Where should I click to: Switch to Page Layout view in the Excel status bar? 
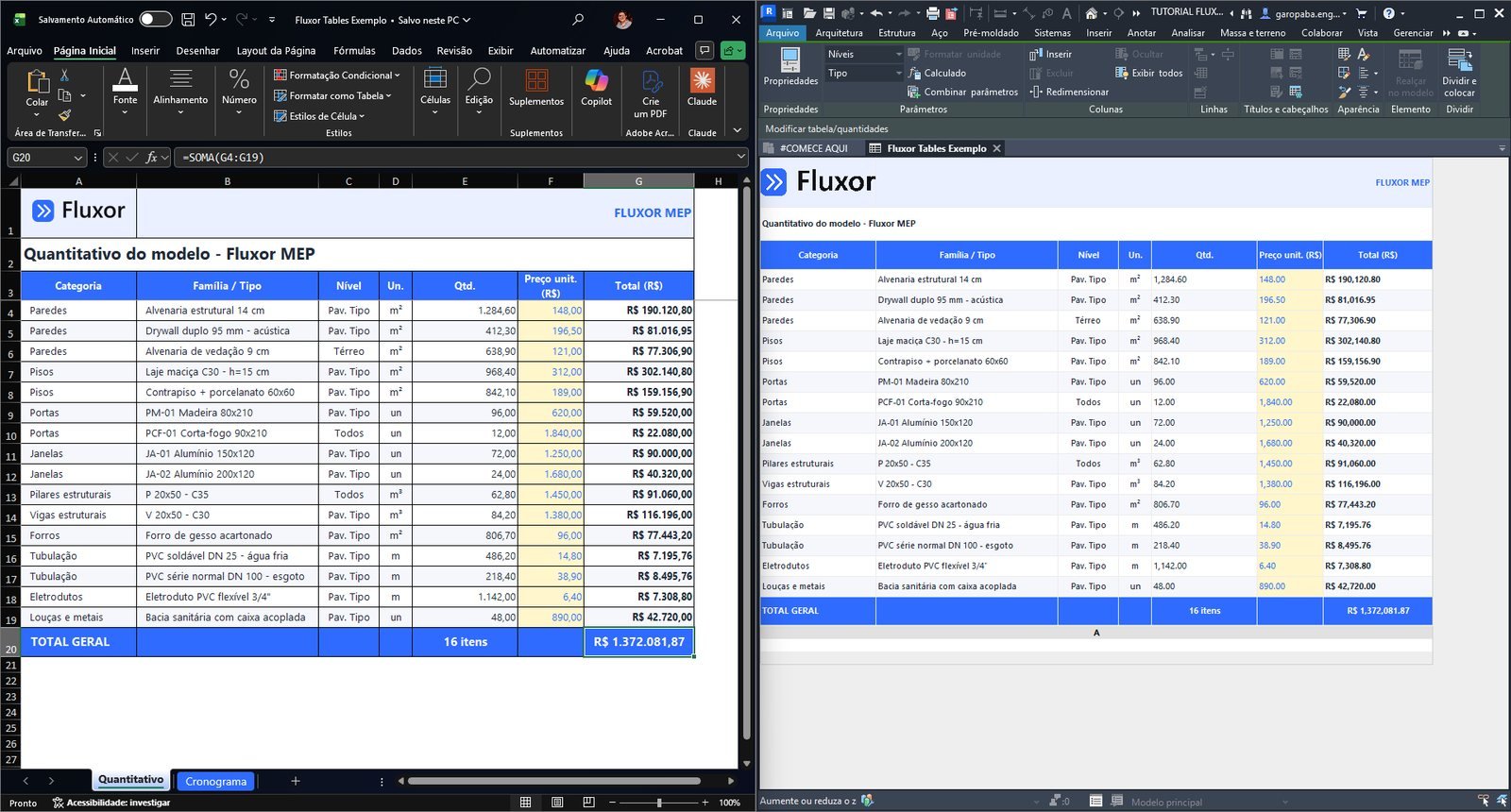click(557, 803)
